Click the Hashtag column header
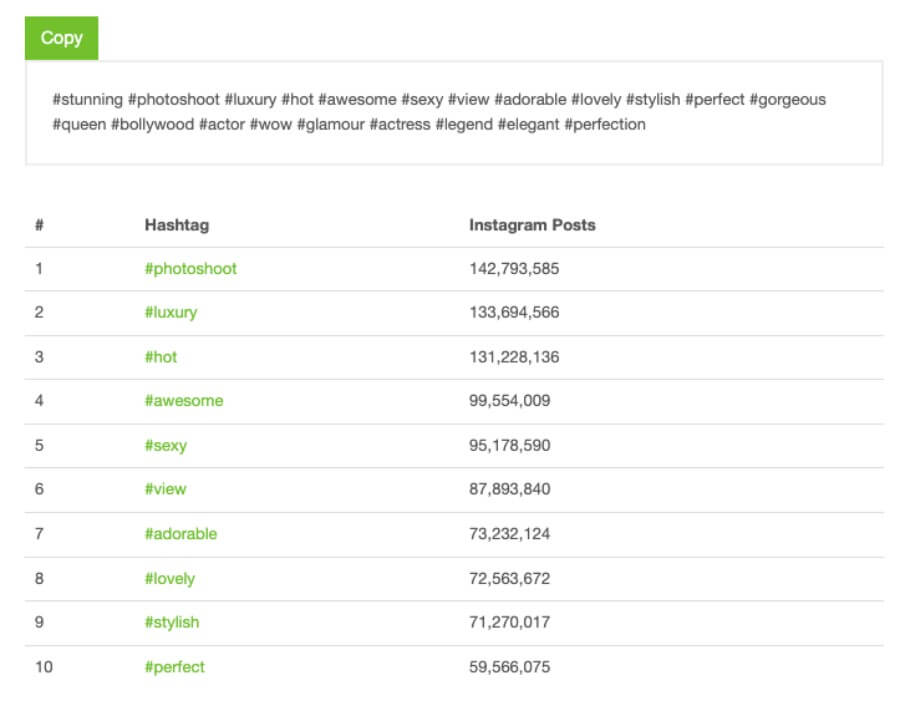The width and height of the screenshot is (900, 705). point(176,225)
